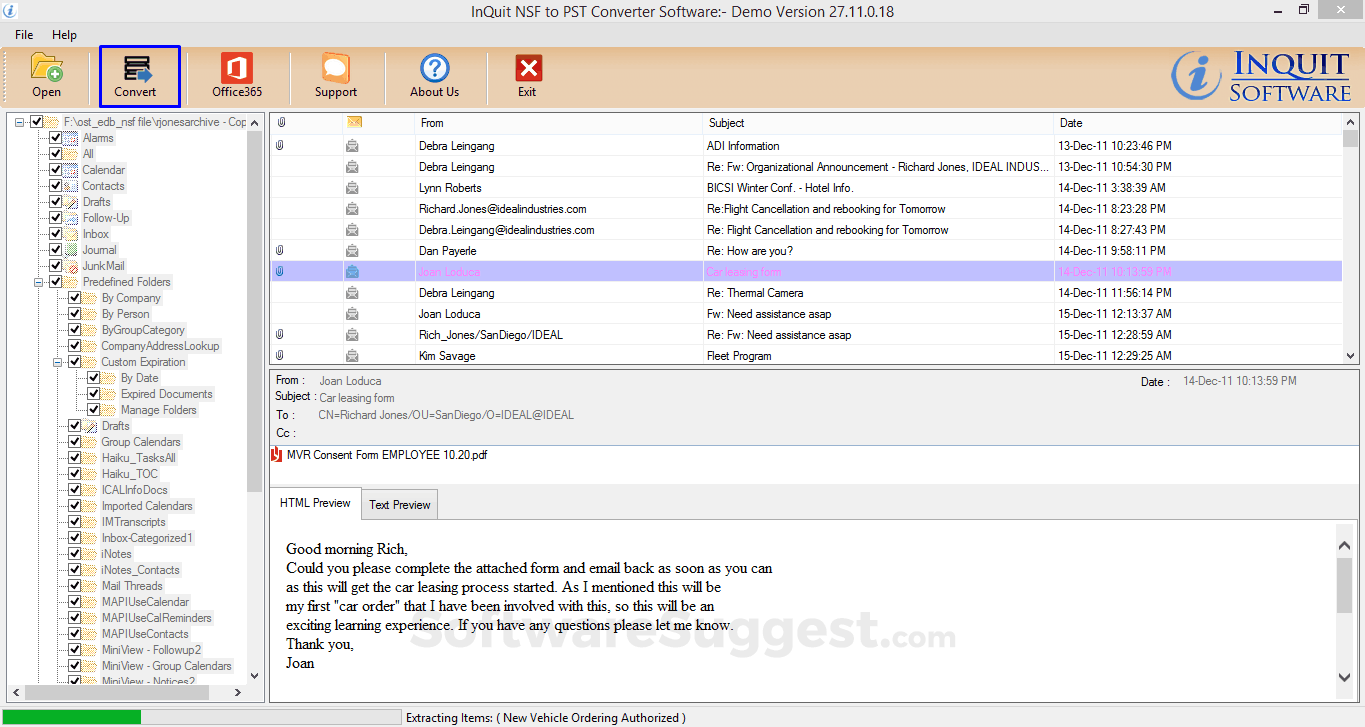Click the attachment paperclip column header
1365x727 pixels.
(281, 122)
